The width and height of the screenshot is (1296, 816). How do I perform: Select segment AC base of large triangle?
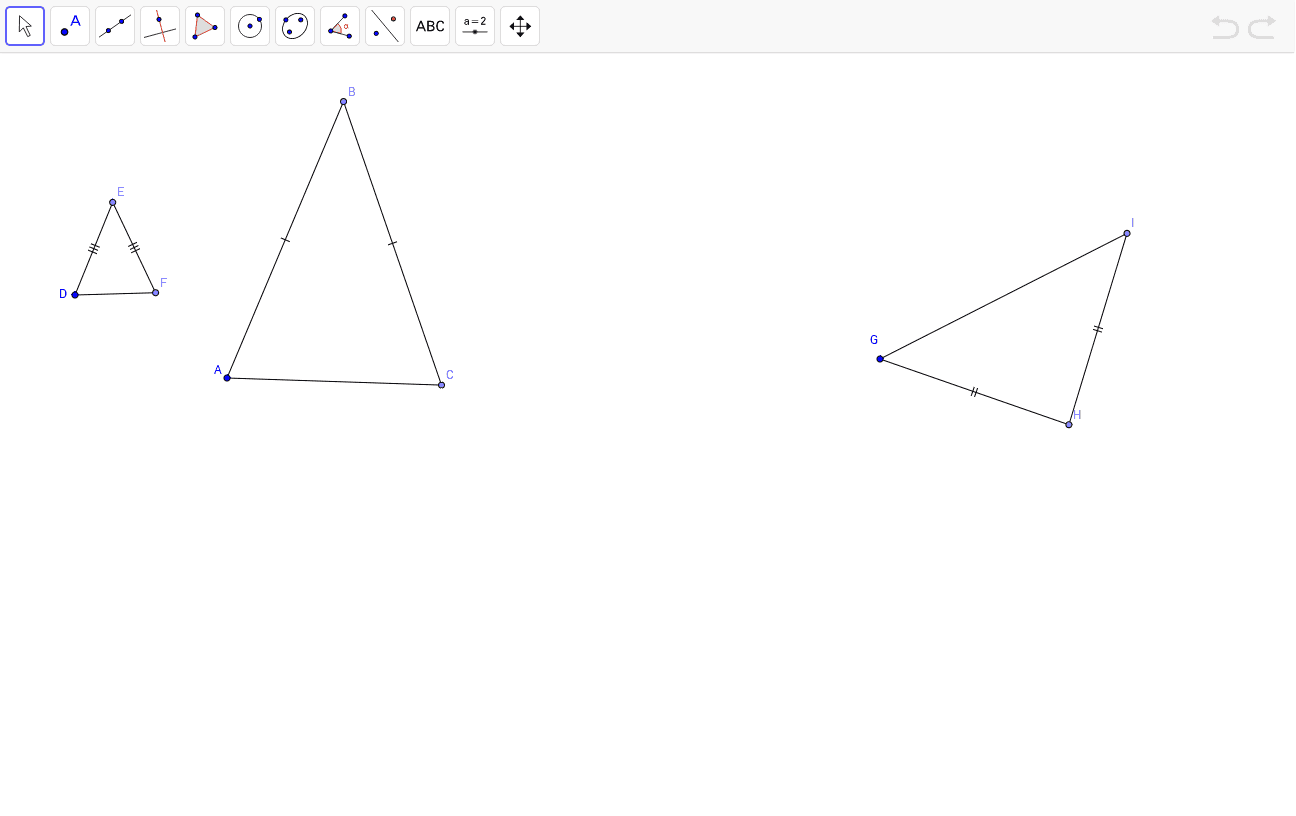point(334,382)
